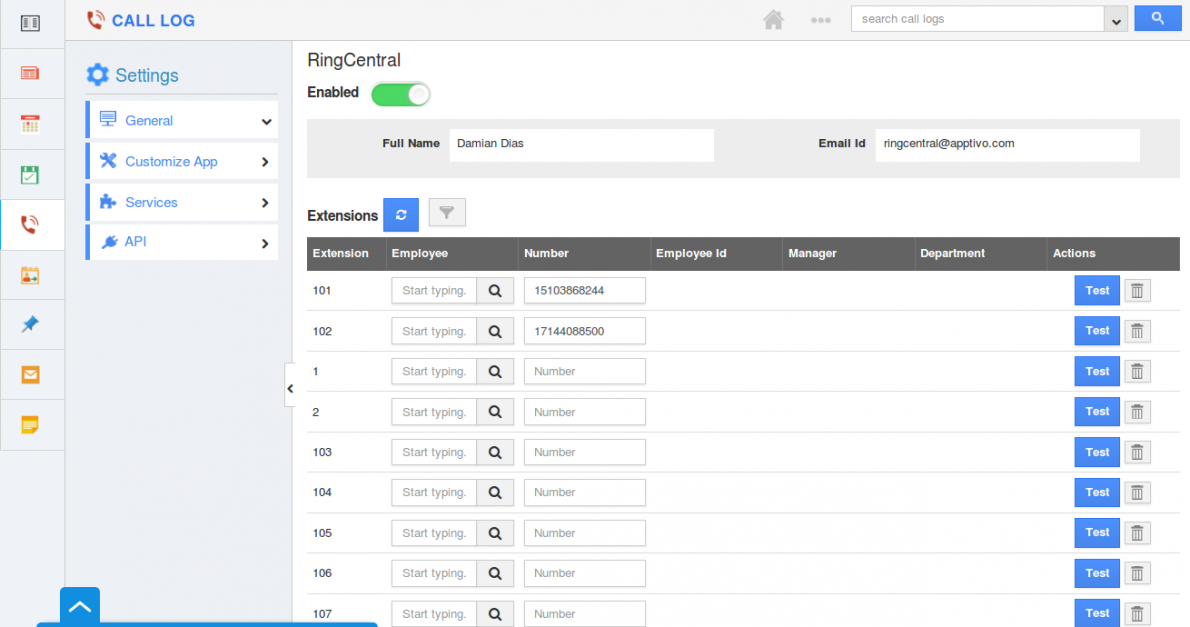Edit the Full Name field

click(581, 144)
